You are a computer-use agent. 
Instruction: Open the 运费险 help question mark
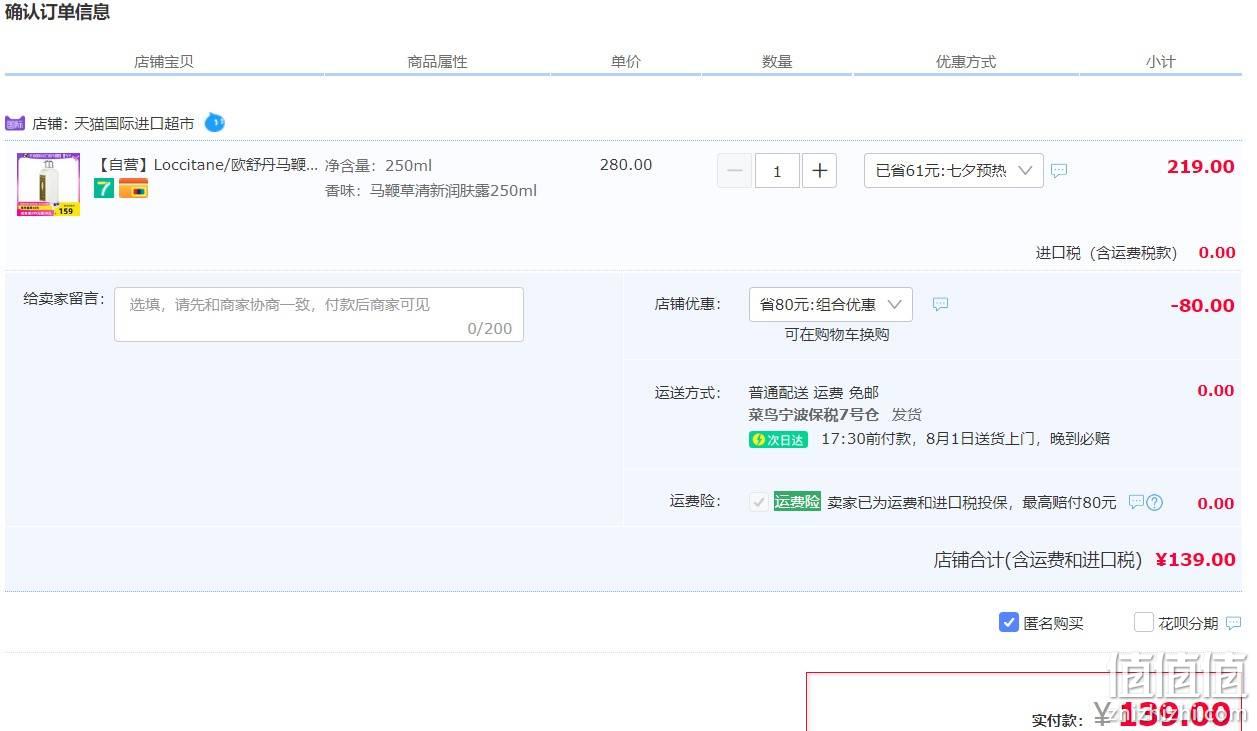tap(1155, 502)
